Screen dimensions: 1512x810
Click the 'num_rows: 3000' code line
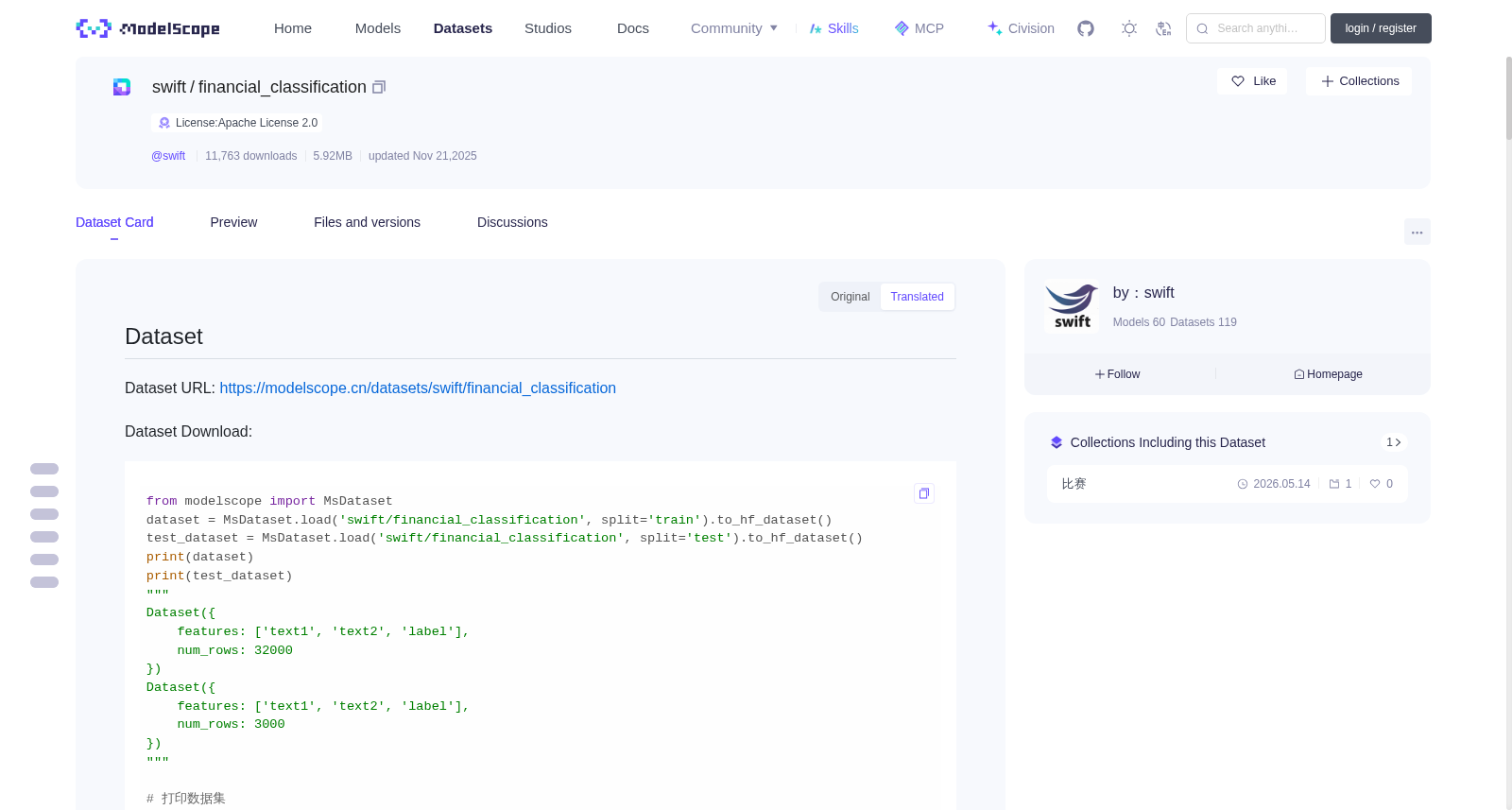[x=231, y=724]
